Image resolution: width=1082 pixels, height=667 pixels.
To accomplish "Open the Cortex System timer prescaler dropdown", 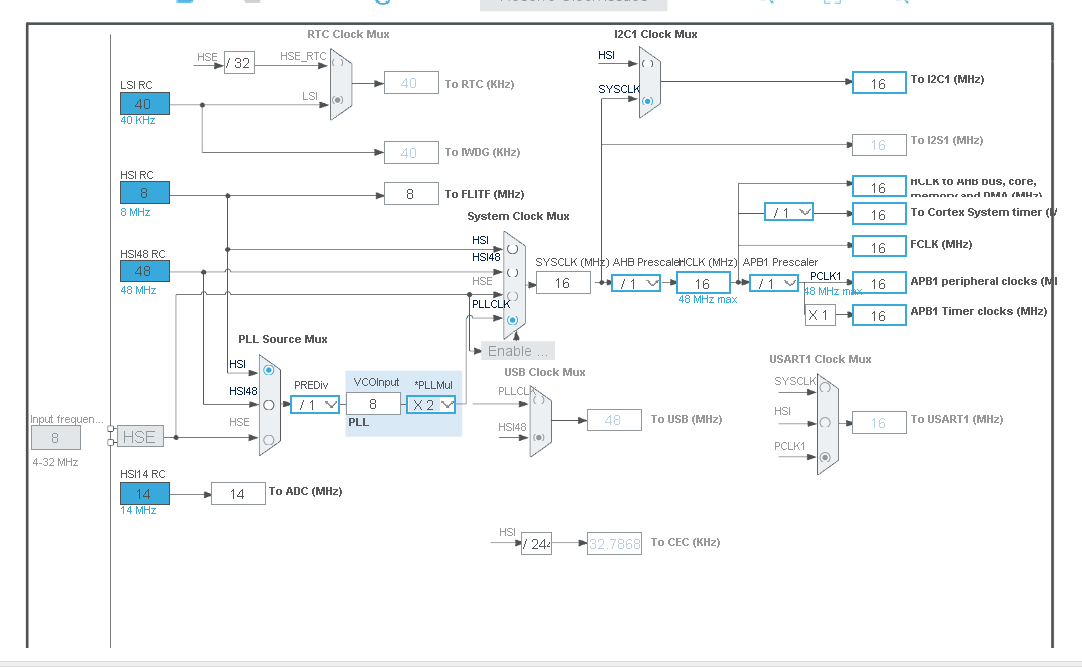I will pyautogui.click(x=787, y=212).
